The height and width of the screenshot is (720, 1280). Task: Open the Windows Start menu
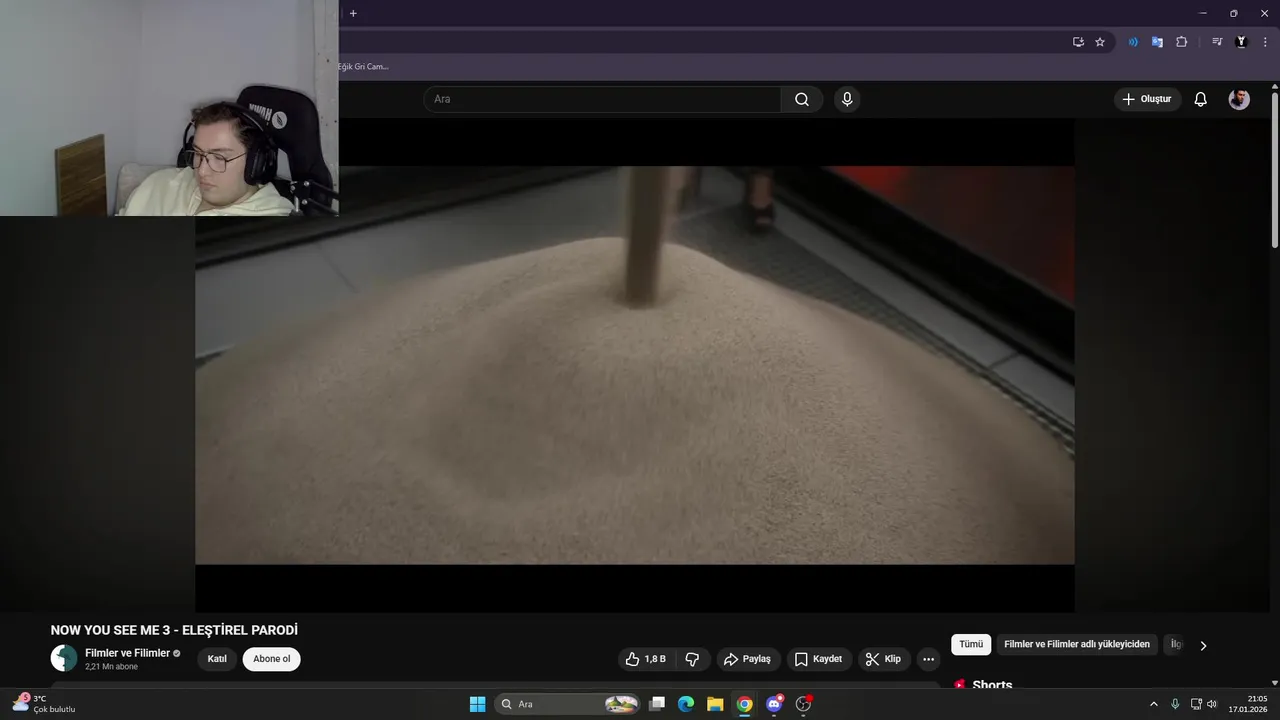[478, 704]
